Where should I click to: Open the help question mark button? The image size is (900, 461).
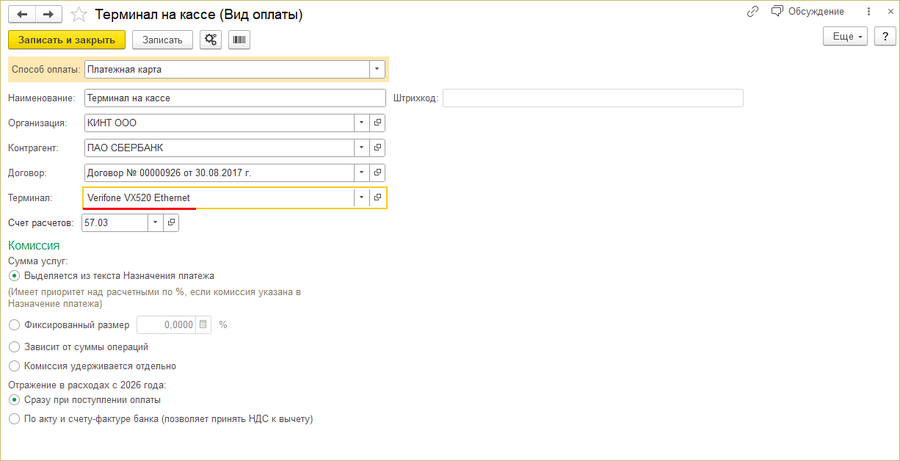point(884,36)
